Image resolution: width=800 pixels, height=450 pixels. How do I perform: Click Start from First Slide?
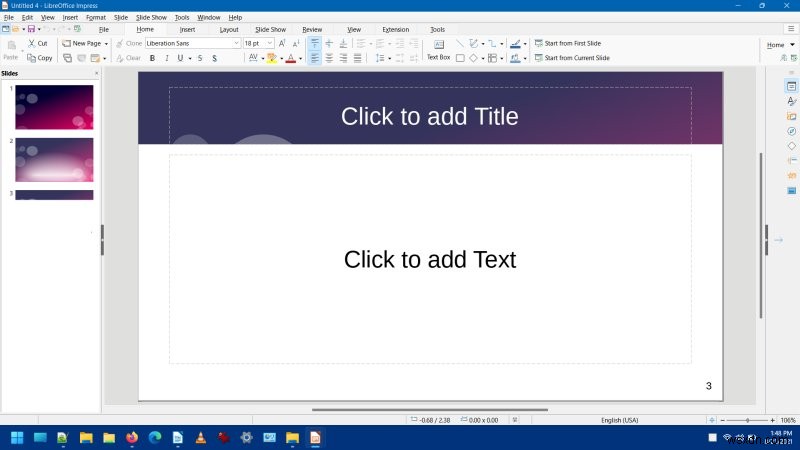567,43
